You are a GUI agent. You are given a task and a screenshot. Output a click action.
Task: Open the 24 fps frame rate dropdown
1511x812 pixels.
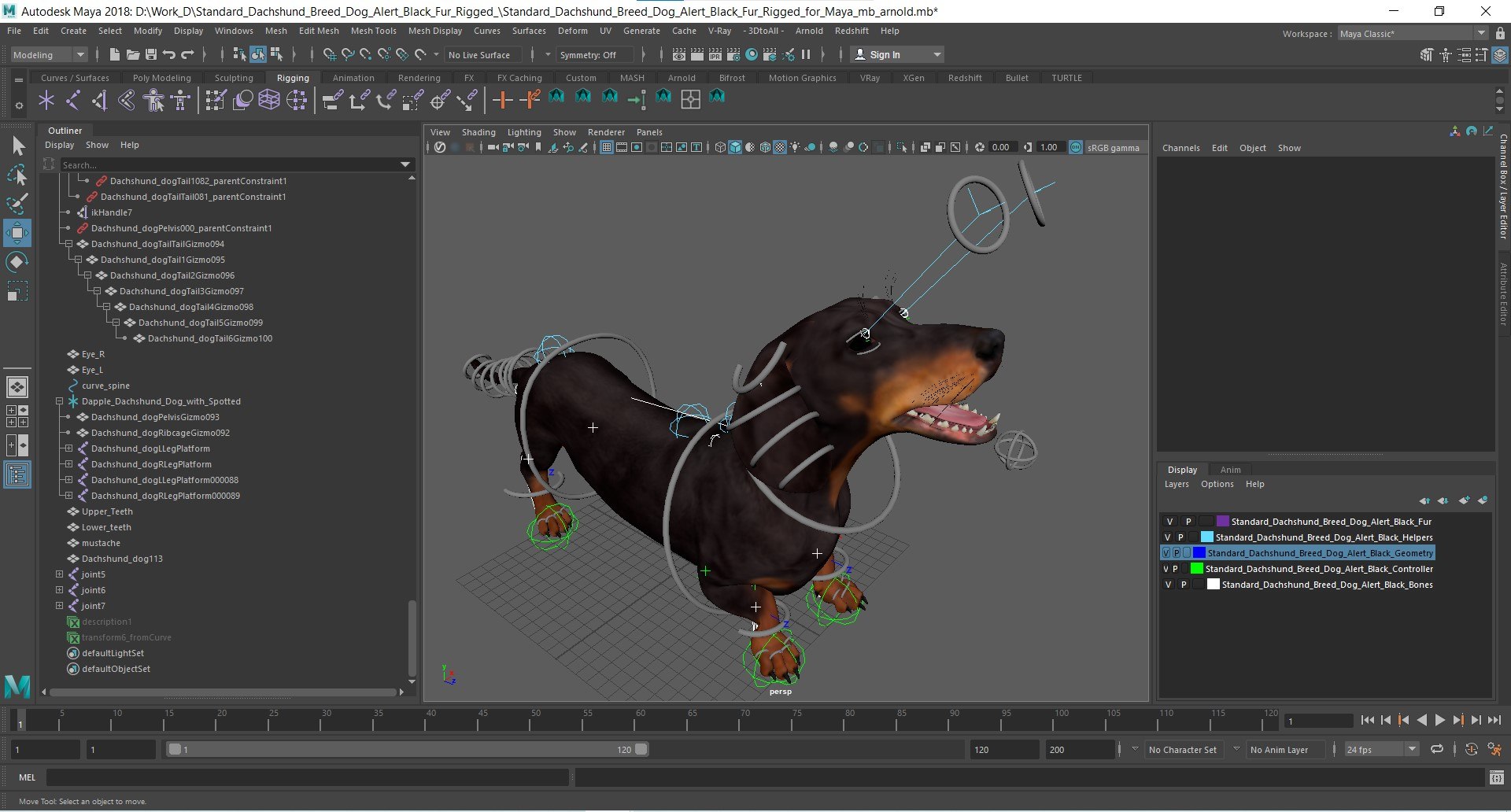1381,750
